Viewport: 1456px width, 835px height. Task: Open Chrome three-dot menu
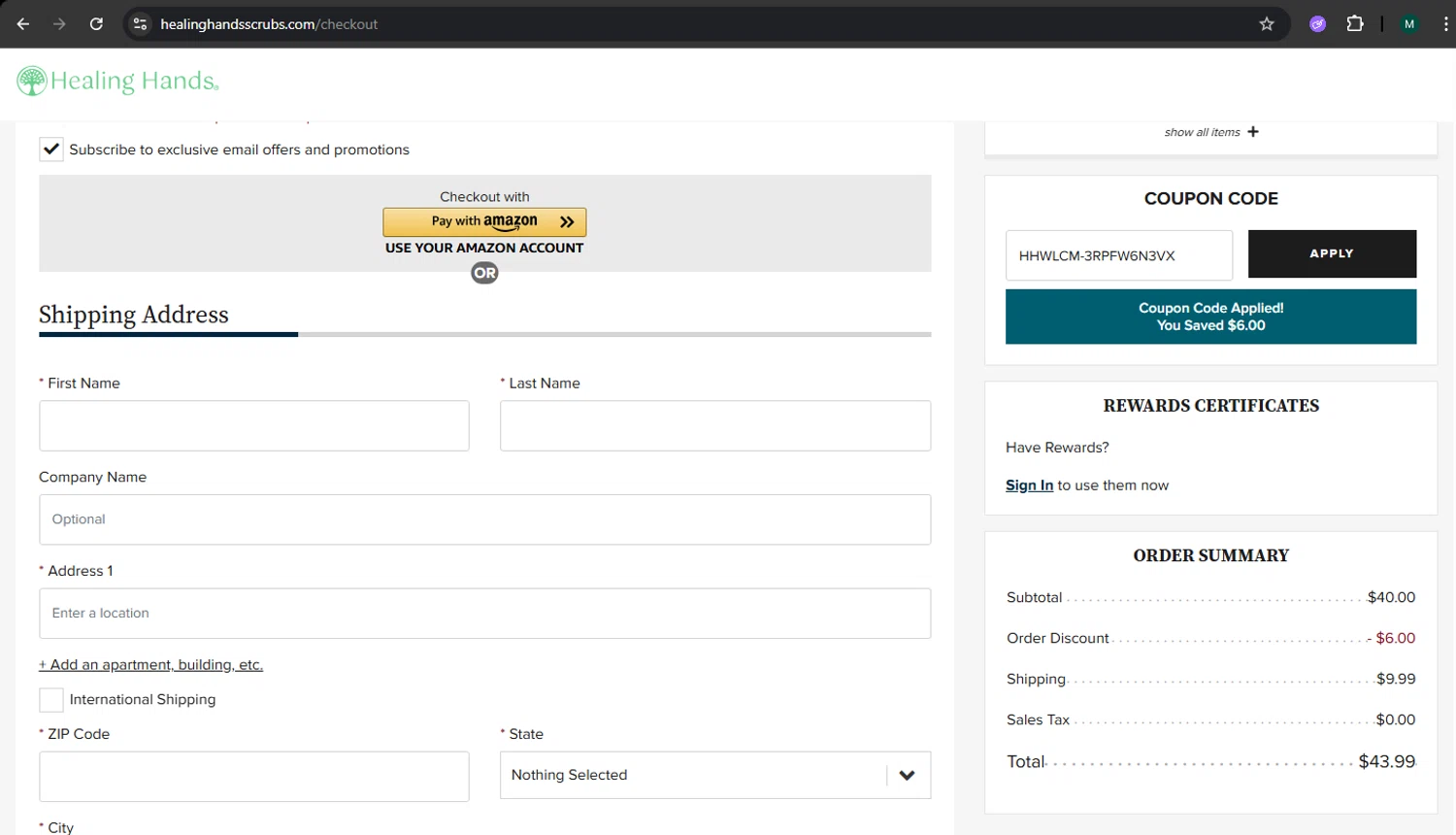point(1445,24)
